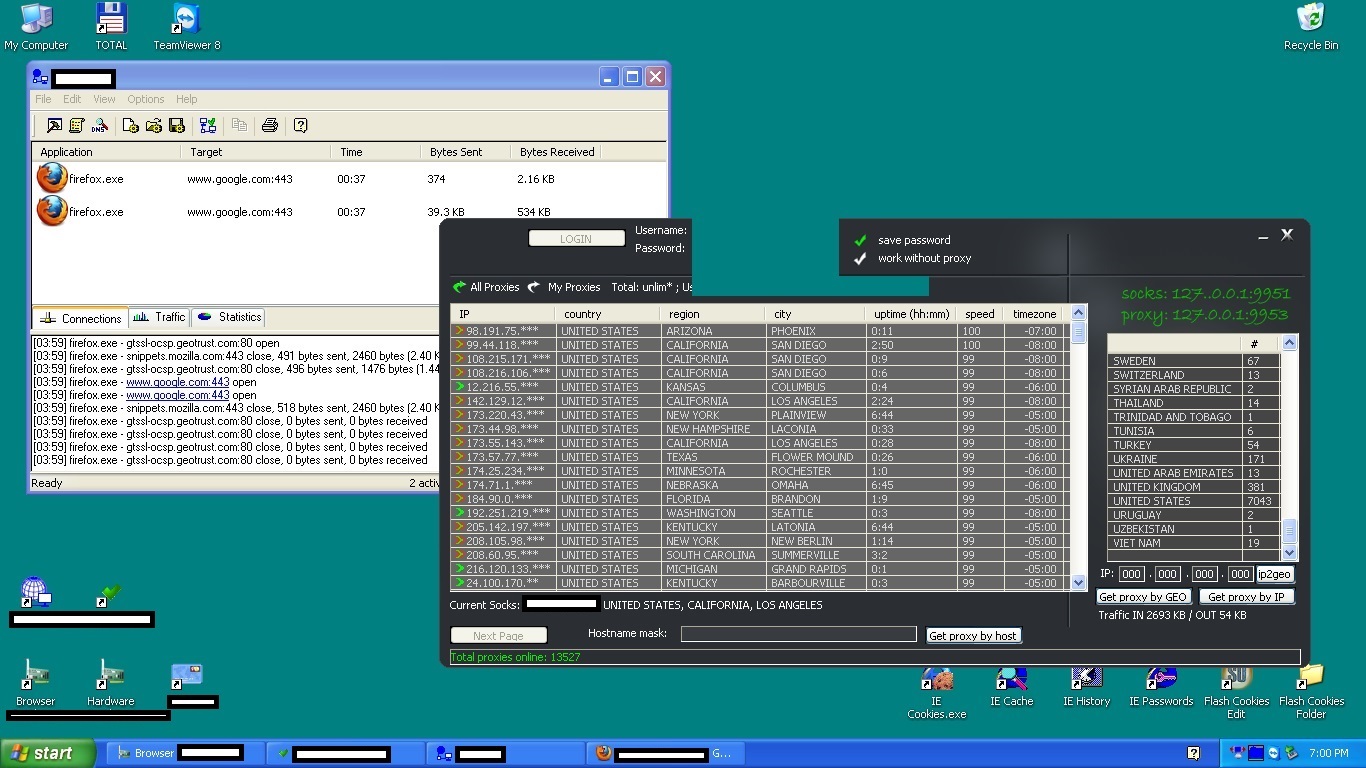Image resolution: width=1366 pixels, height=768 pixels.
Task: Click the Windows start button
Action: [47, 753]
